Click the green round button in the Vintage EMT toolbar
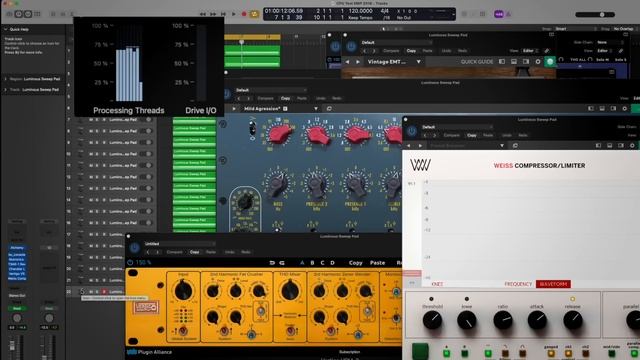The width and height of the screenshot is (640, 360). click(x=550, y=62)
